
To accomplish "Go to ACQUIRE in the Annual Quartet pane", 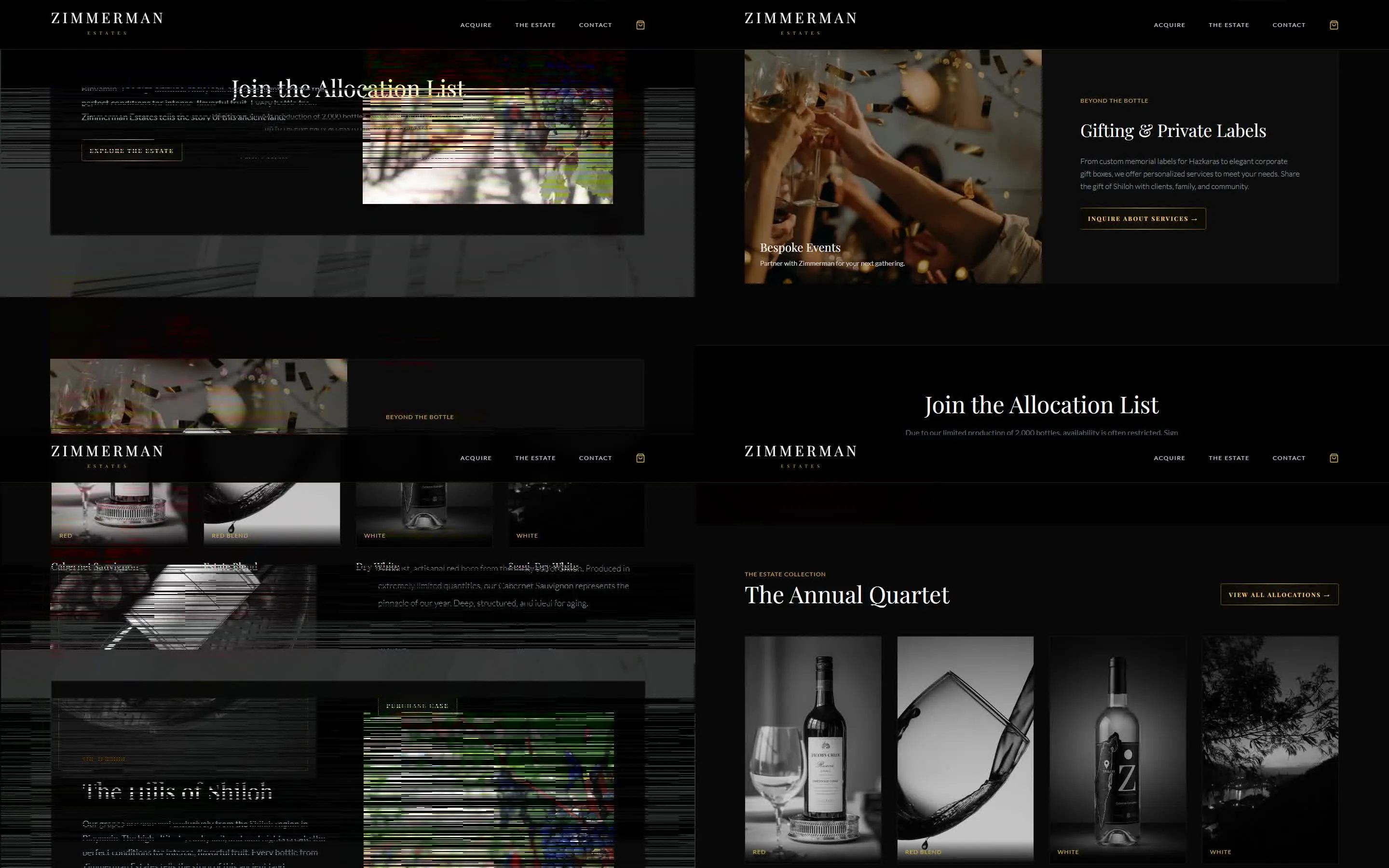I will pyautogui.click(x=1169, y=458).
